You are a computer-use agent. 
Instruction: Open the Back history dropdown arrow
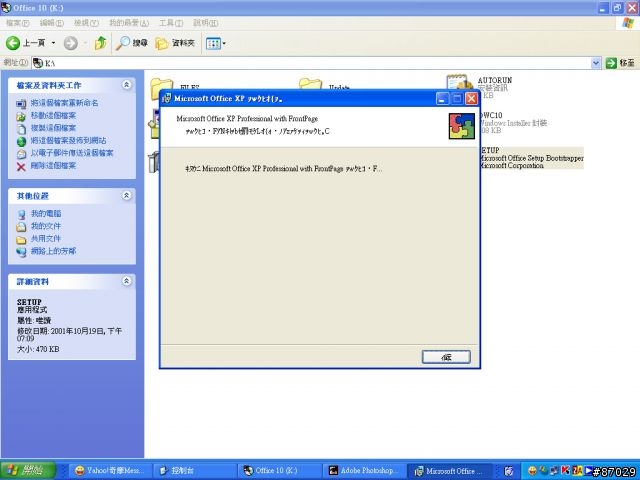(53, 43)
